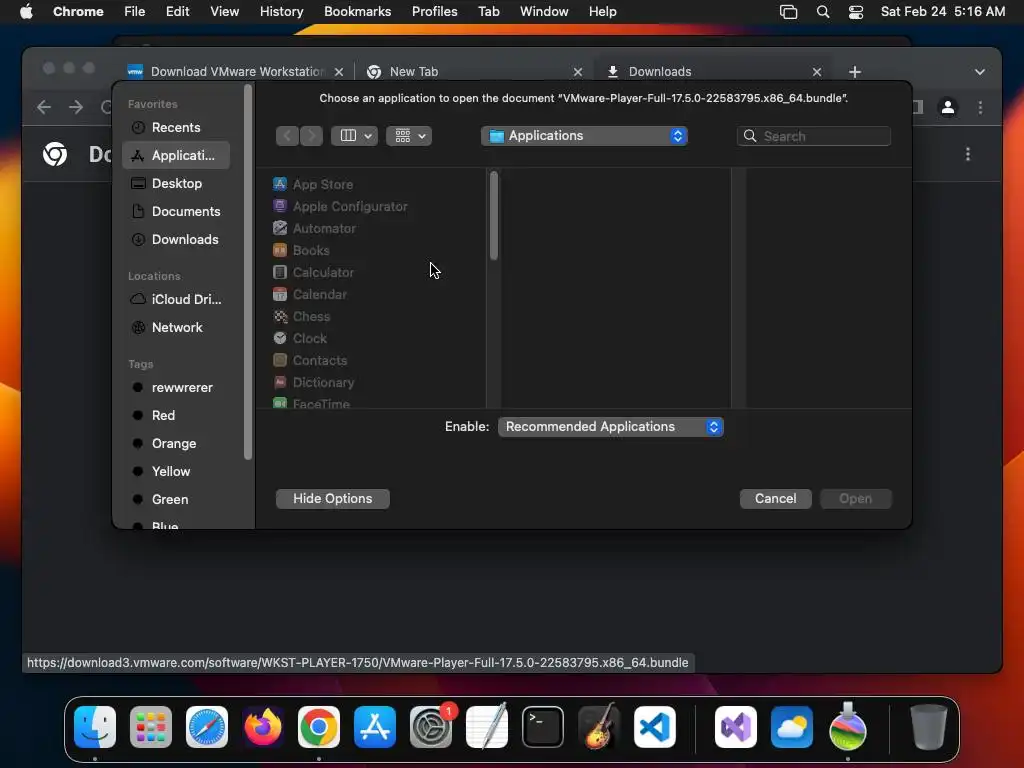Screen dimensions: 1024x768
Task: Open the Profiles menu
Action: [x=434, y=12]
